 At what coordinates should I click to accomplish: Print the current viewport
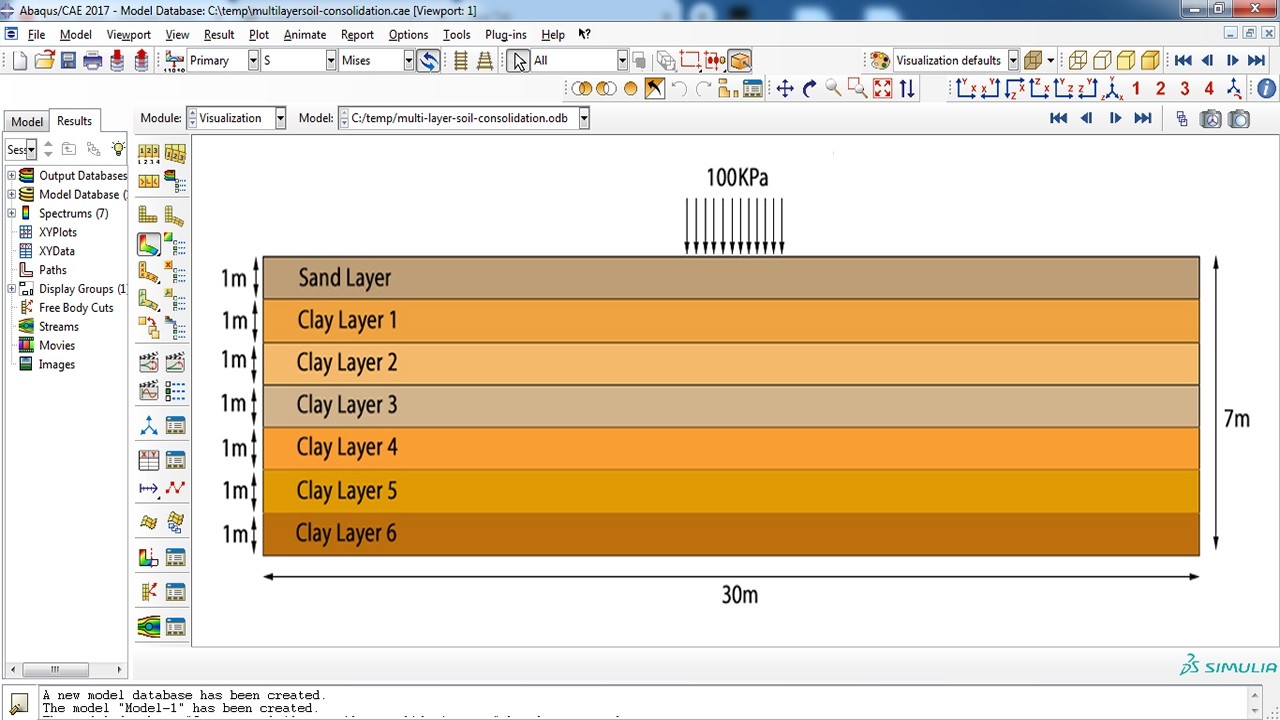pos(93,60)
